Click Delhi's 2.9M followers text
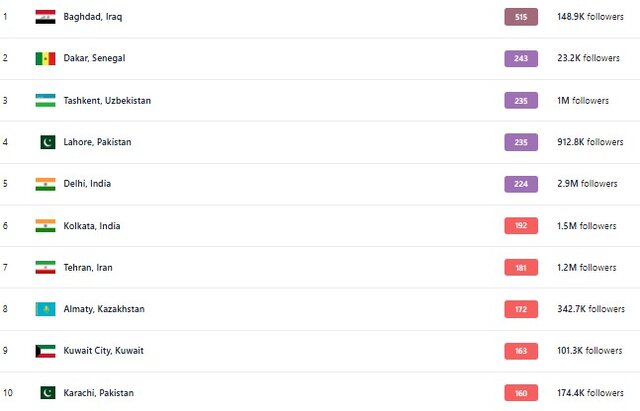640x411 pixels. pos(587,184)
